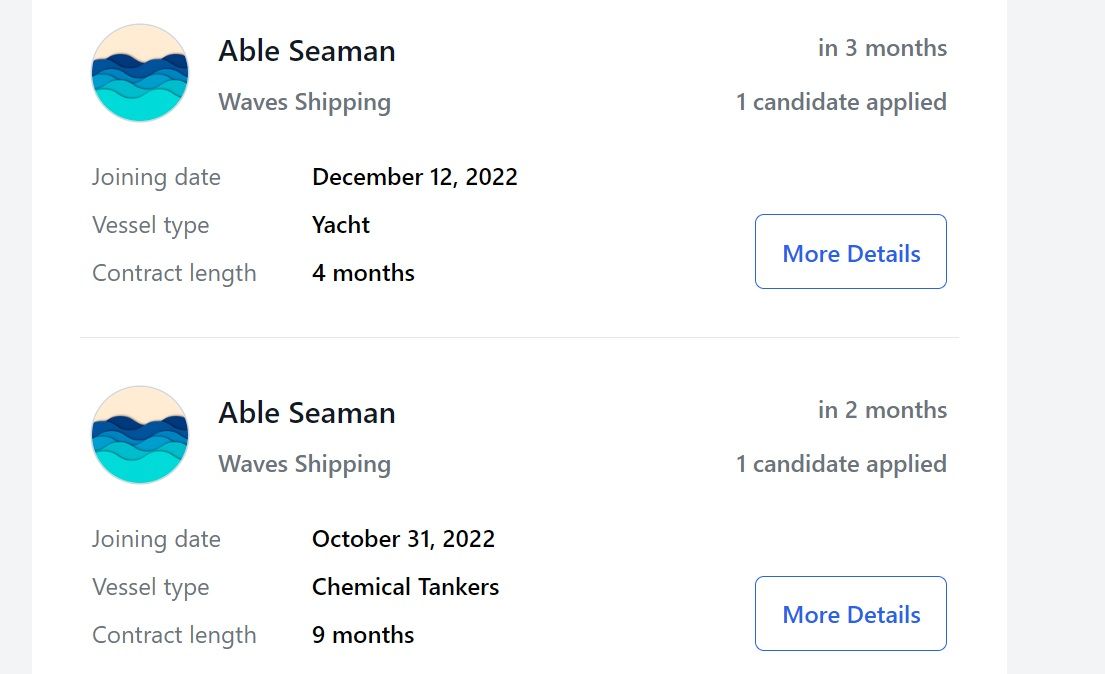Click the Able Seaman title on the October listing
Screen dimensions: 1105x674
click(307, 412)
